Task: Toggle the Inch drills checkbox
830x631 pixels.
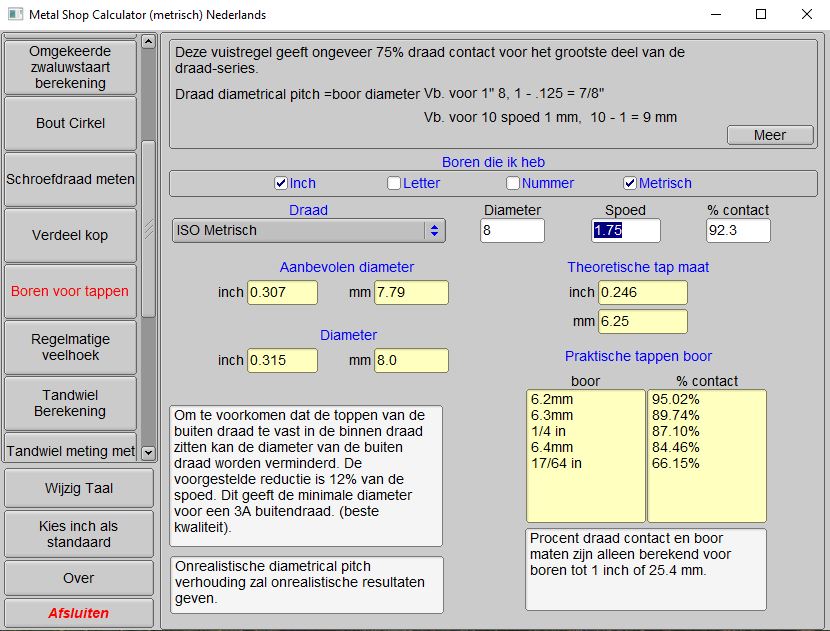Action: point(281,183)
